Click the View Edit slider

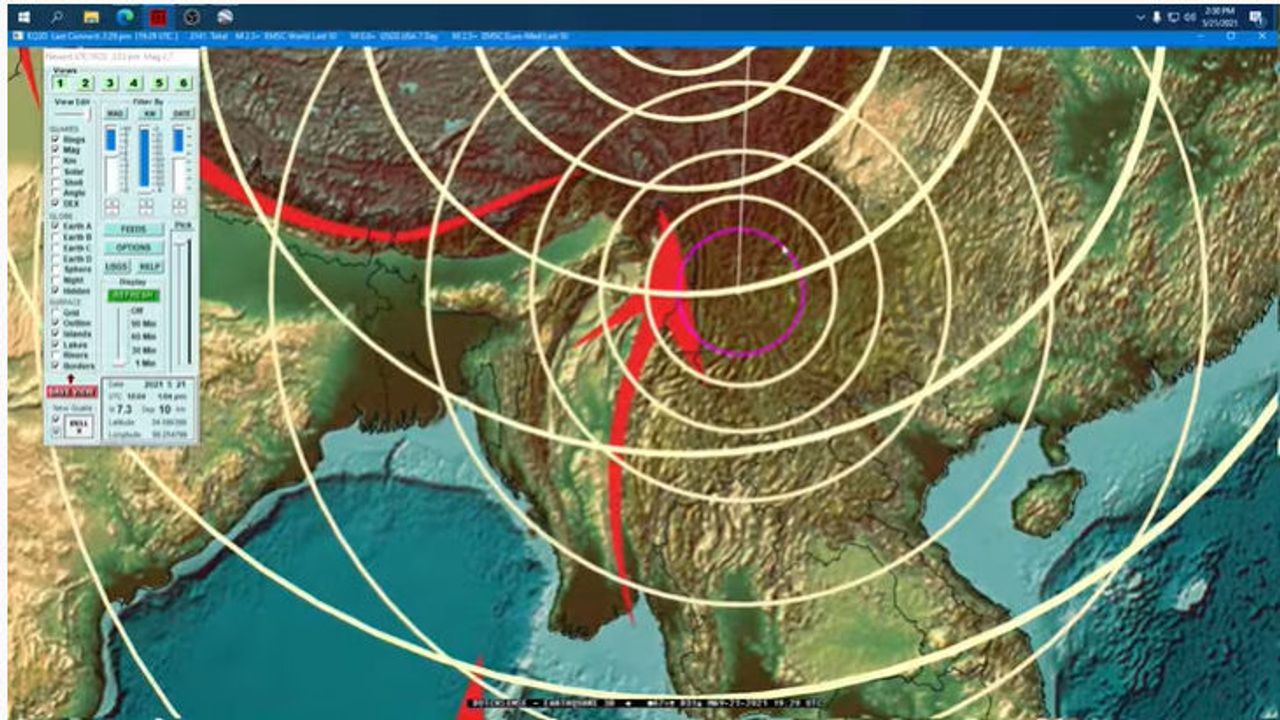[74, 114]
